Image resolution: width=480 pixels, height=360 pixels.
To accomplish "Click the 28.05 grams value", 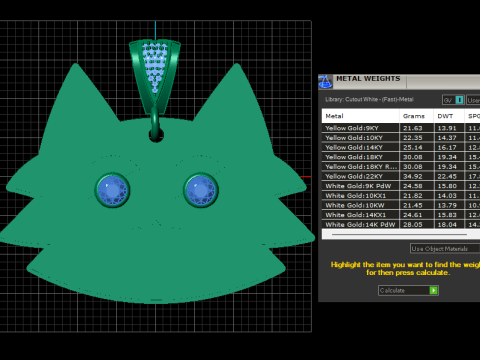I will (x=413, y=225).
